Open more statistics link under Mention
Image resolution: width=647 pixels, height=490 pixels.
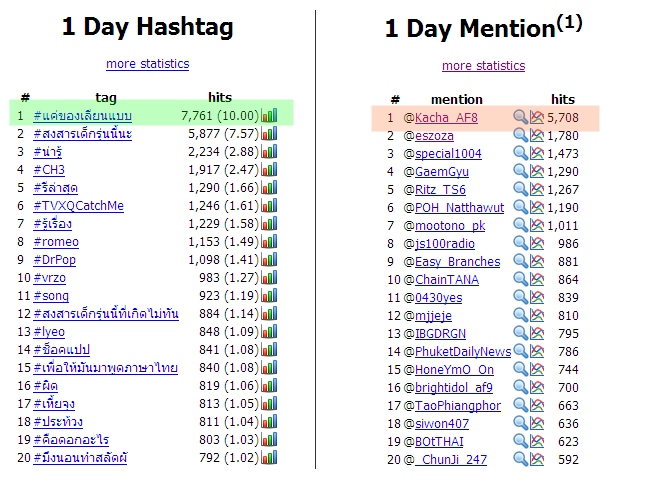pyautogui.click(x=484, y=66)
